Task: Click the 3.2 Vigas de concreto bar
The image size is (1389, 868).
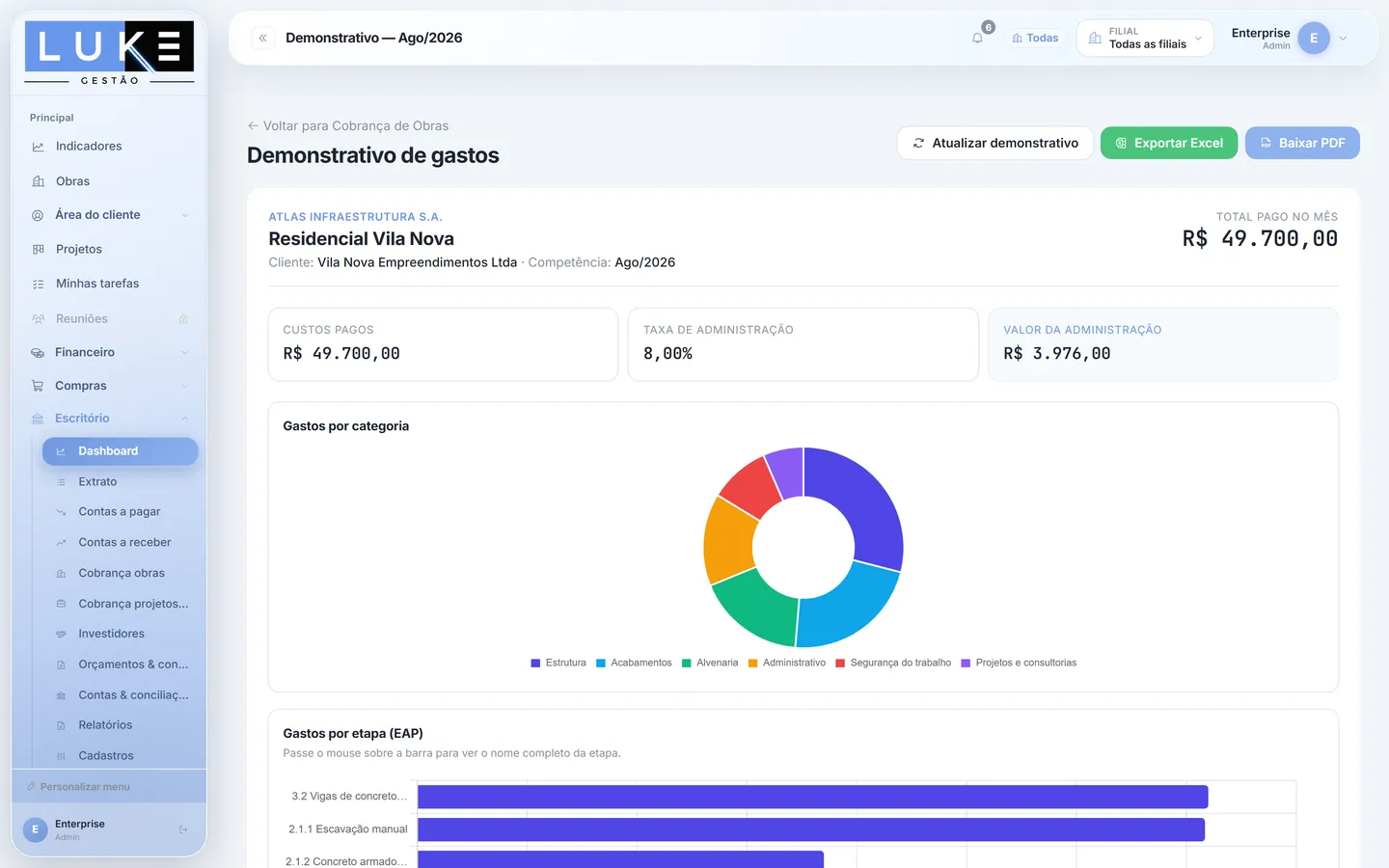Action: (x=812, y=797)
